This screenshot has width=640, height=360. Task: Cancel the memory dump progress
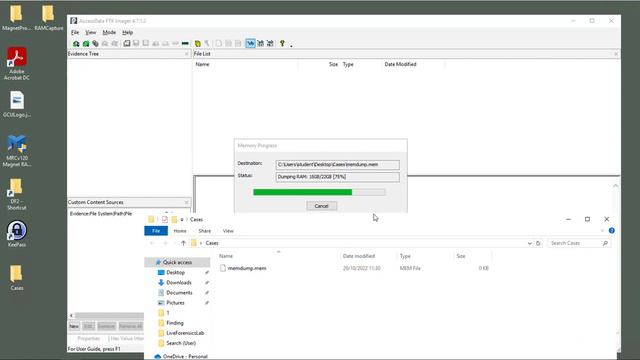click(322, 206)
